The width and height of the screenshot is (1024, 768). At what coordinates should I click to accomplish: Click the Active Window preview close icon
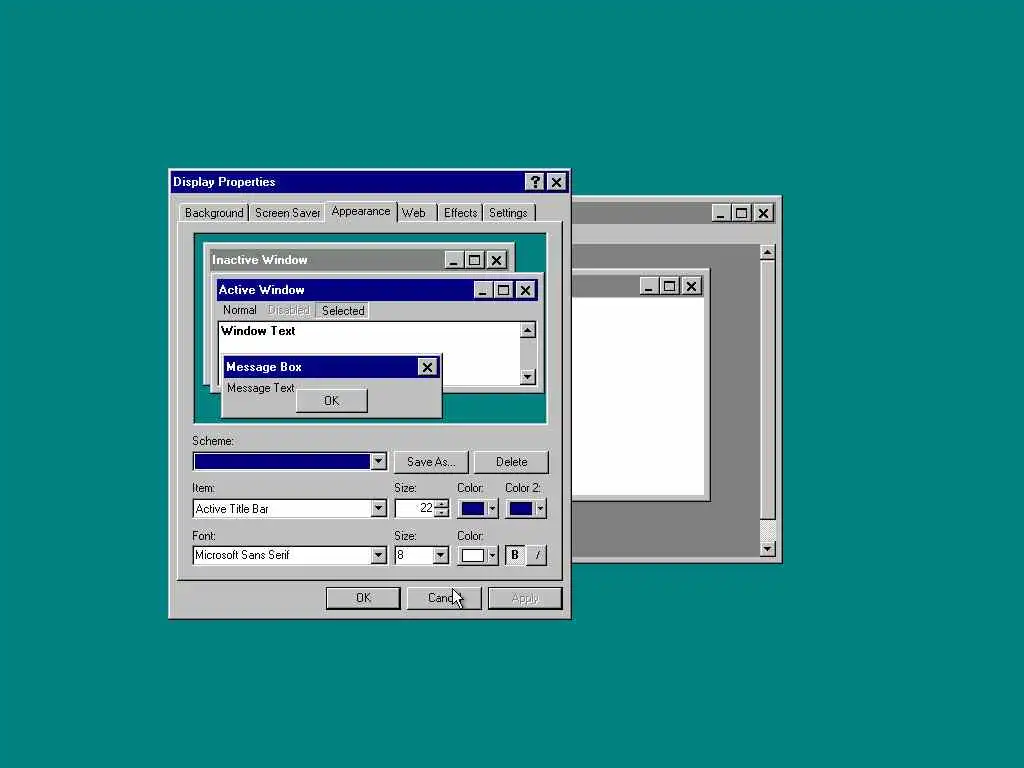click(525, 290)
